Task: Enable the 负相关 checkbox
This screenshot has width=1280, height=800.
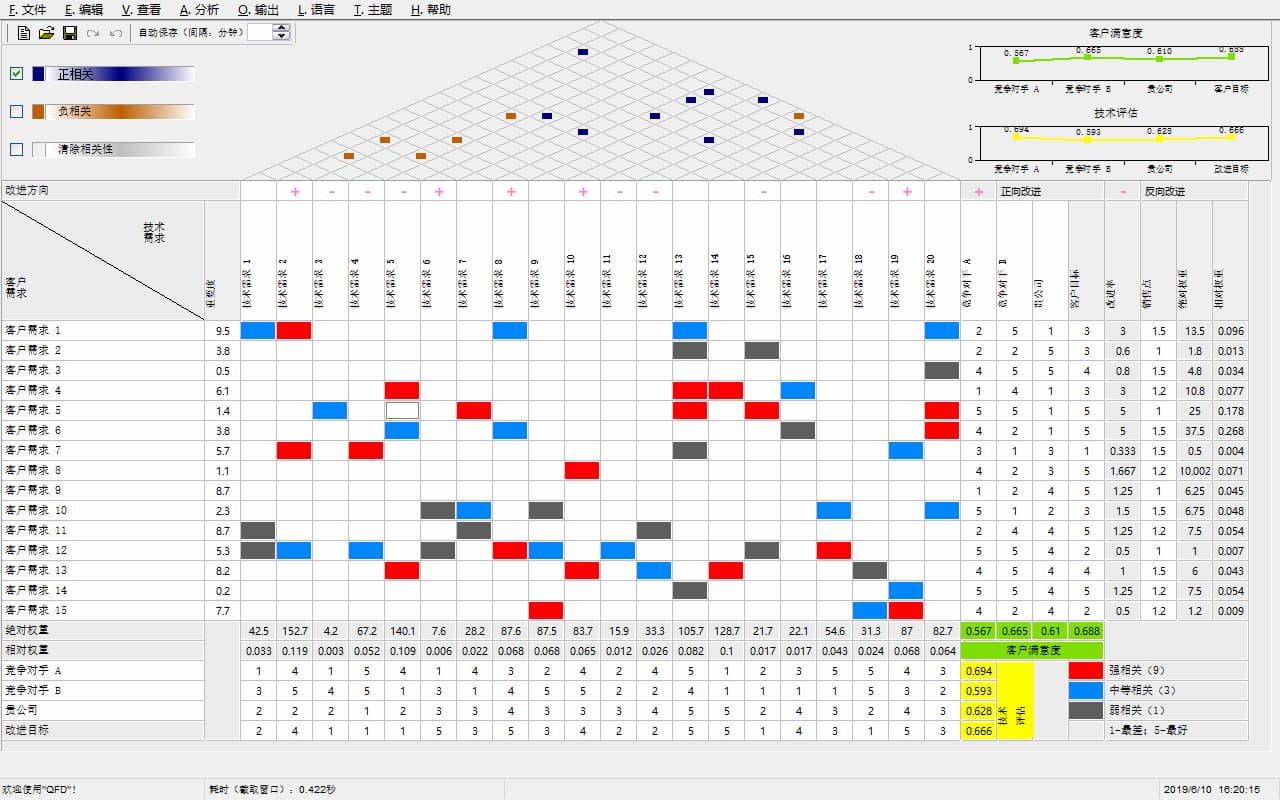Action: click(x=16, y=112)
